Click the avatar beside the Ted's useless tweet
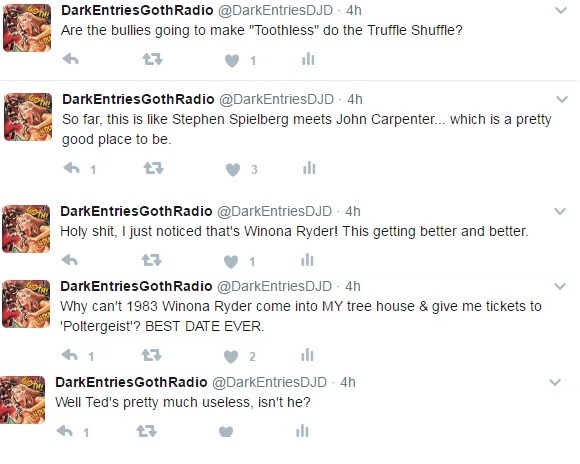The image size is (580, 464). [x=22, y=400]
